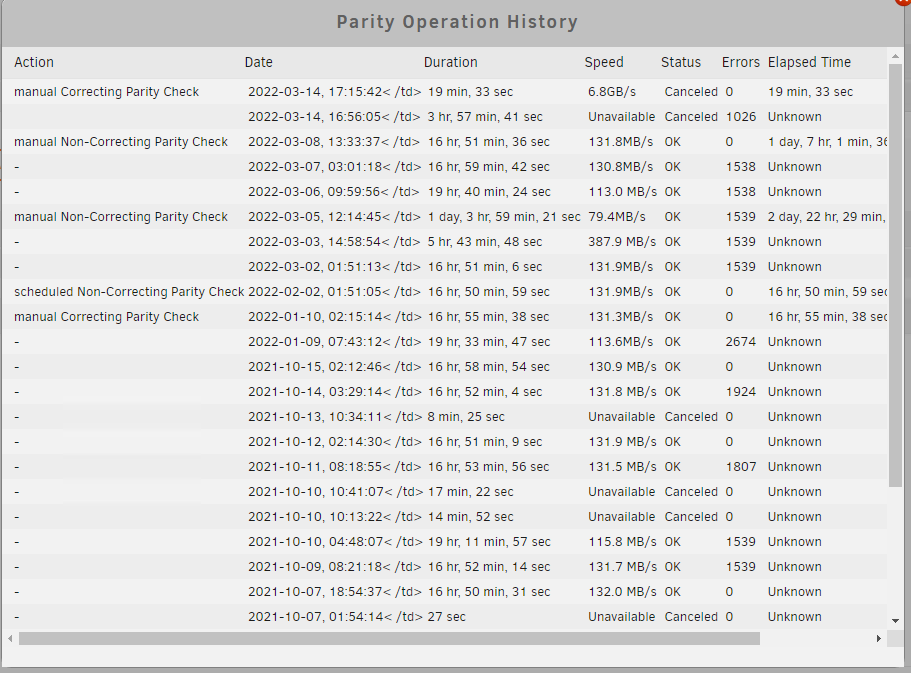Select date 2022-03-14, 17:15:42 cell

coord(334,92)
